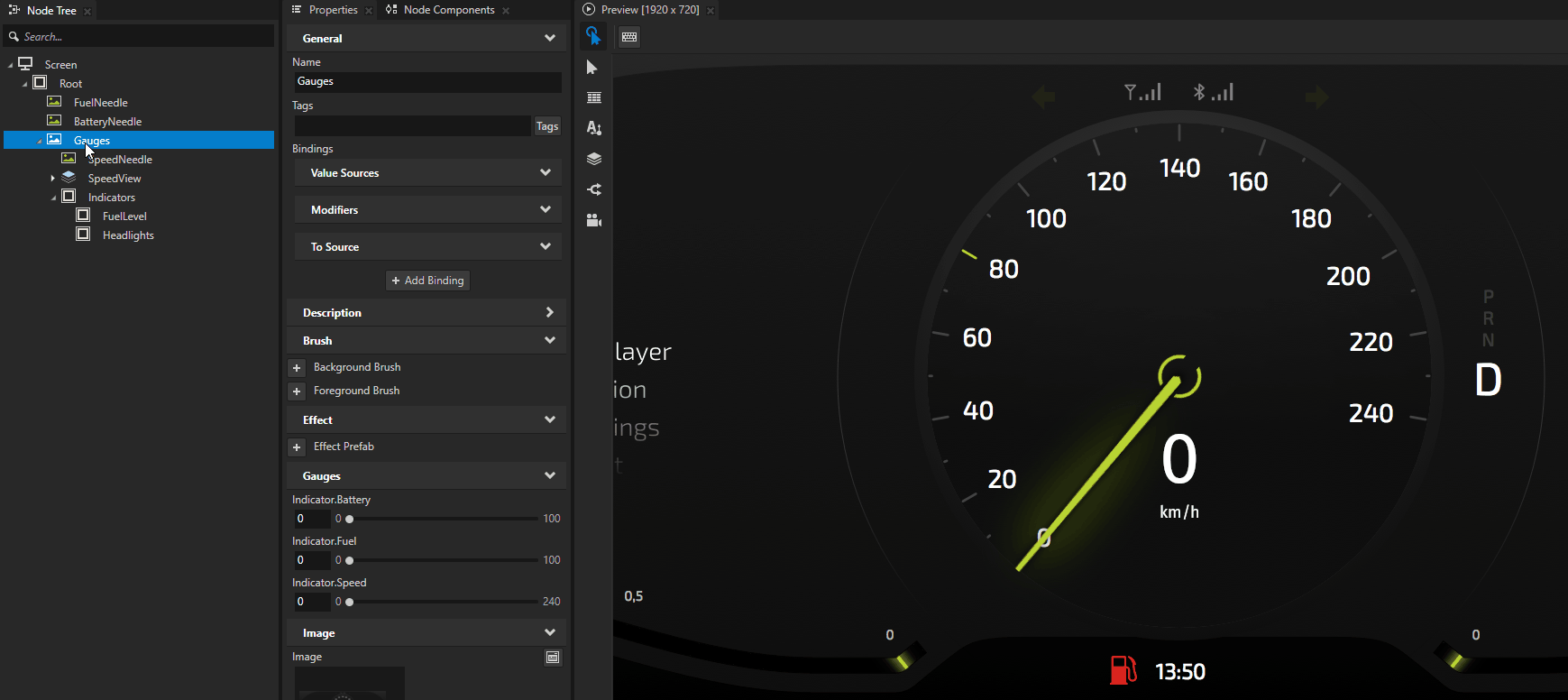Click the Add Binding button
1568x700 pixels.
pyautogui.click(x=427, y=281)
